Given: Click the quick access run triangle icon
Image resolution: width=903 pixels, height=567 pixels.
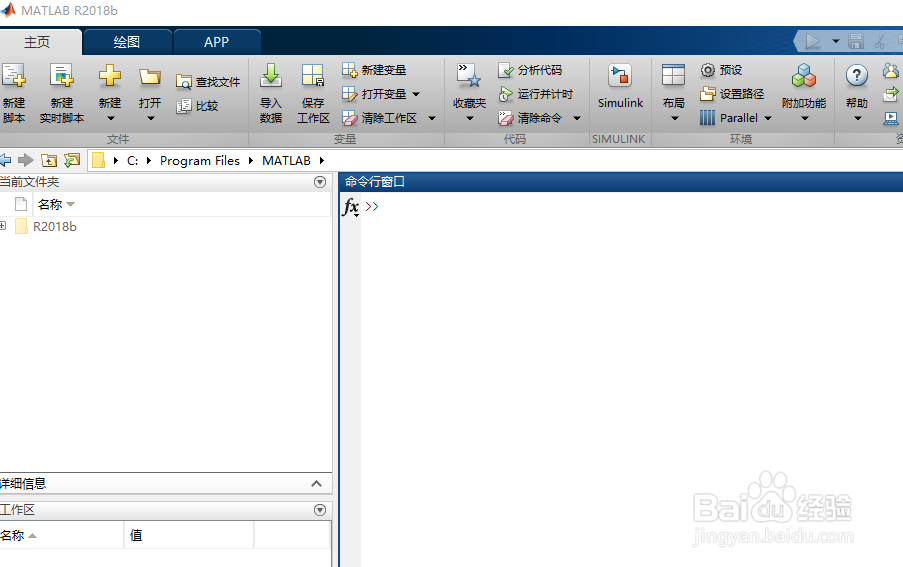Looking at the screenshot, I should pos(813,41).
